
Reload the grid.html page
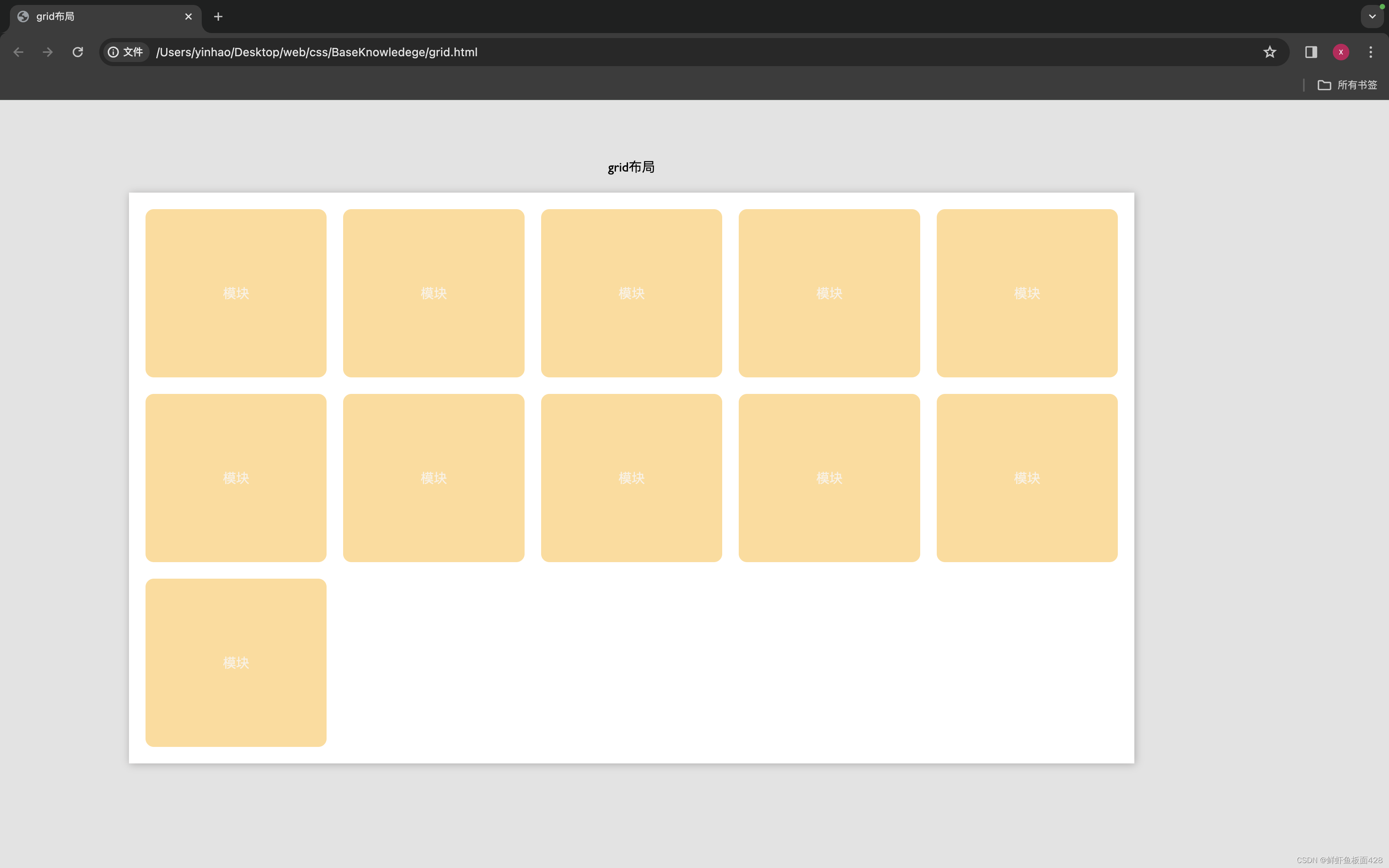coord(78,52)
